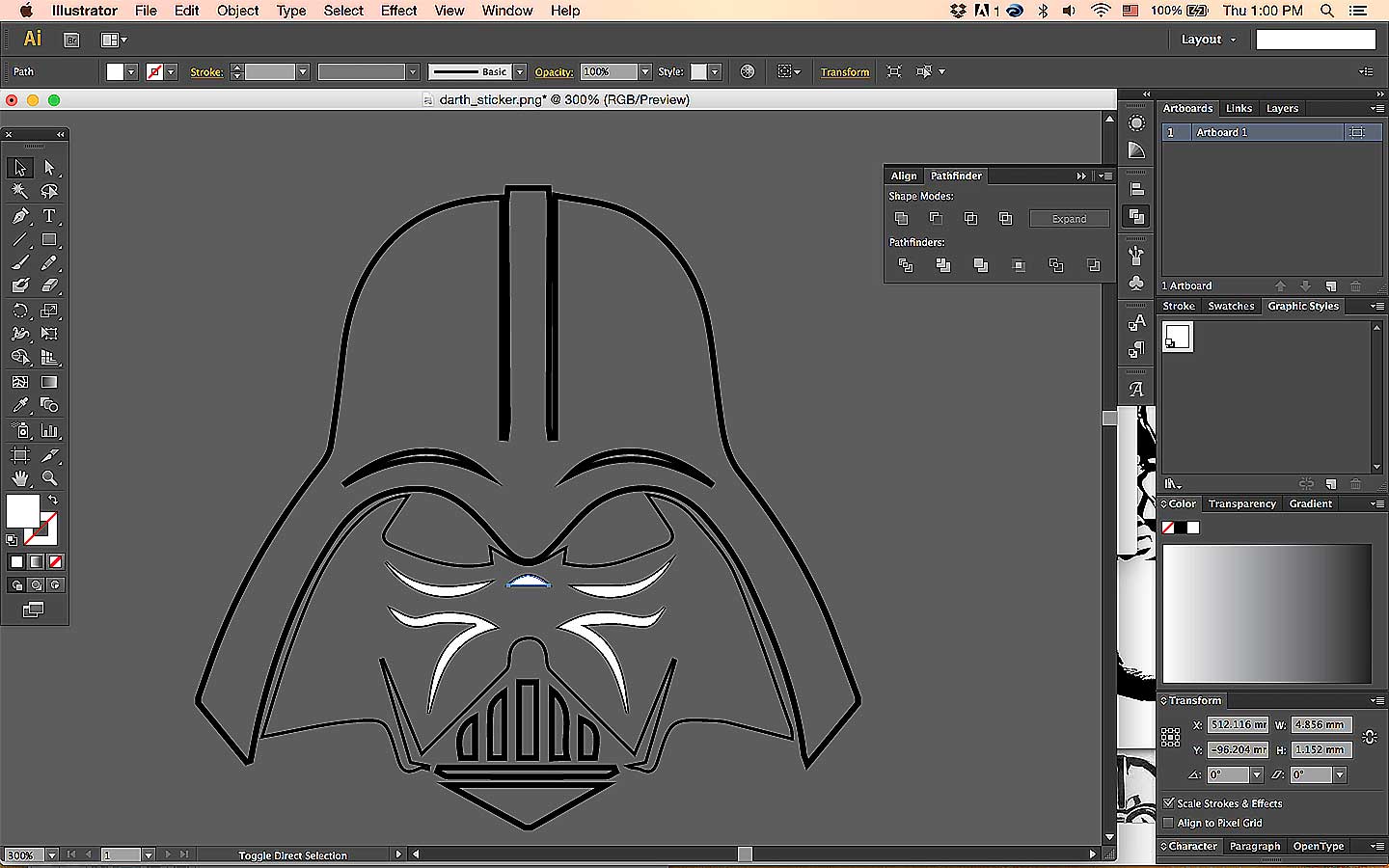Set toolbox paint mode to Color
The width and height of the screenshot is (1389, 868).
pos(16,561)
